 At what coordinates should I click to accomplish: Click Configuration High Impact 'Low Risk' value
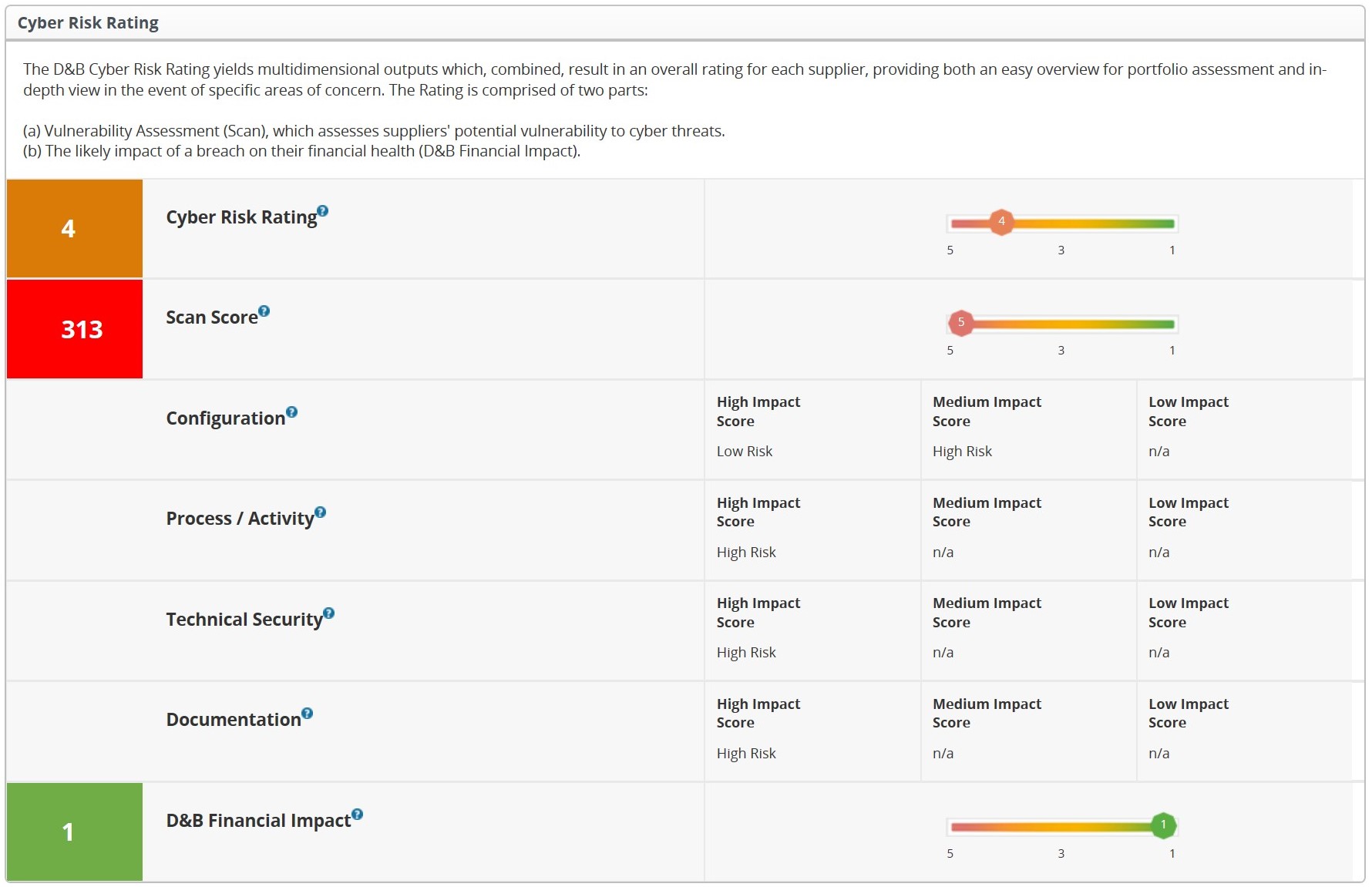coord(745,452)
